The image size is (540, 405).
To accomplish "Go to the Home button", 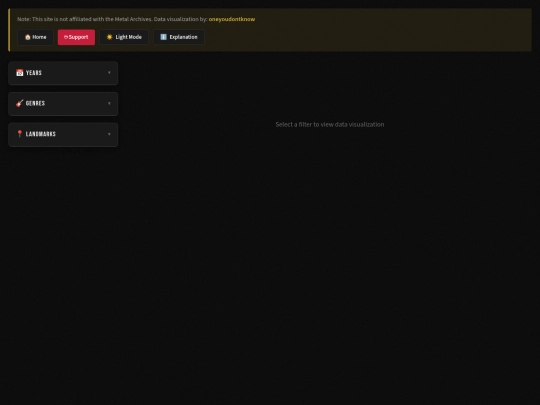I will coord(35,37).
